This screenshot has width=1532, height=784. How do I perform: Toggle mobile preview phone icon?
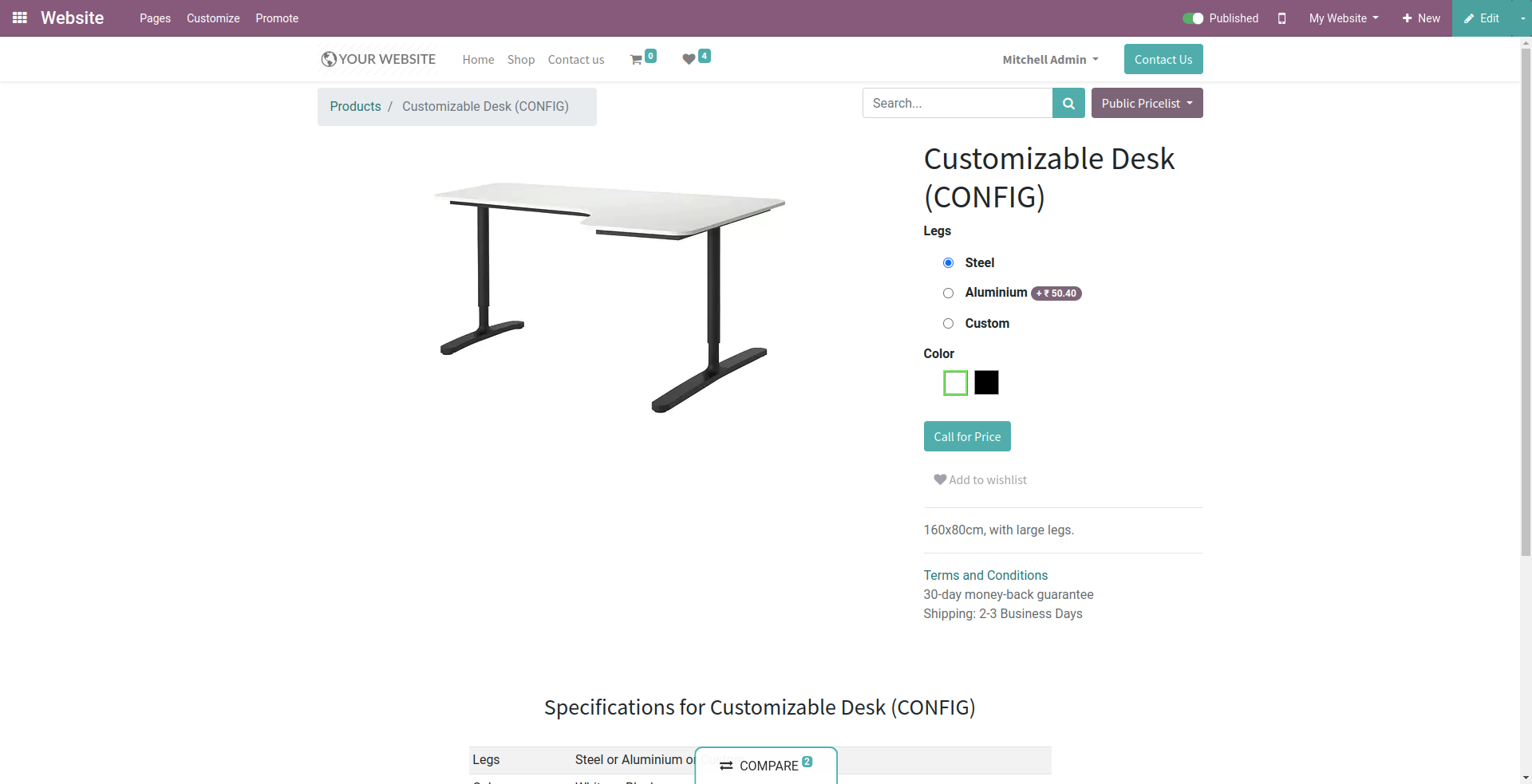pyautogui.click(x=1281, y=18)
